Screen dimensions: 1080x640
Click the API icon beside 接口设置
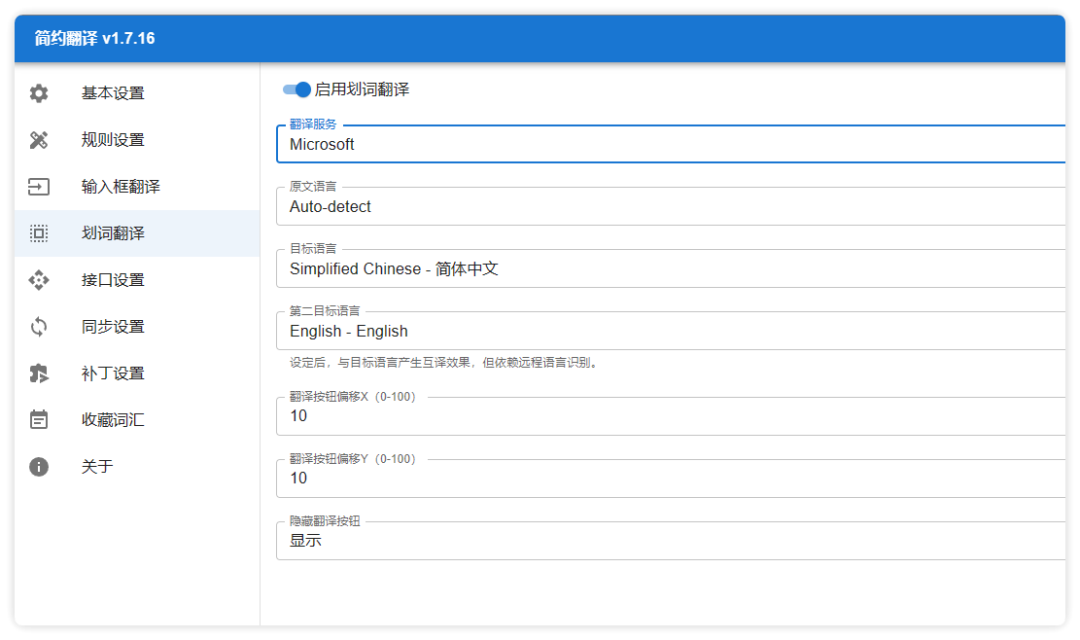(39, 280)
